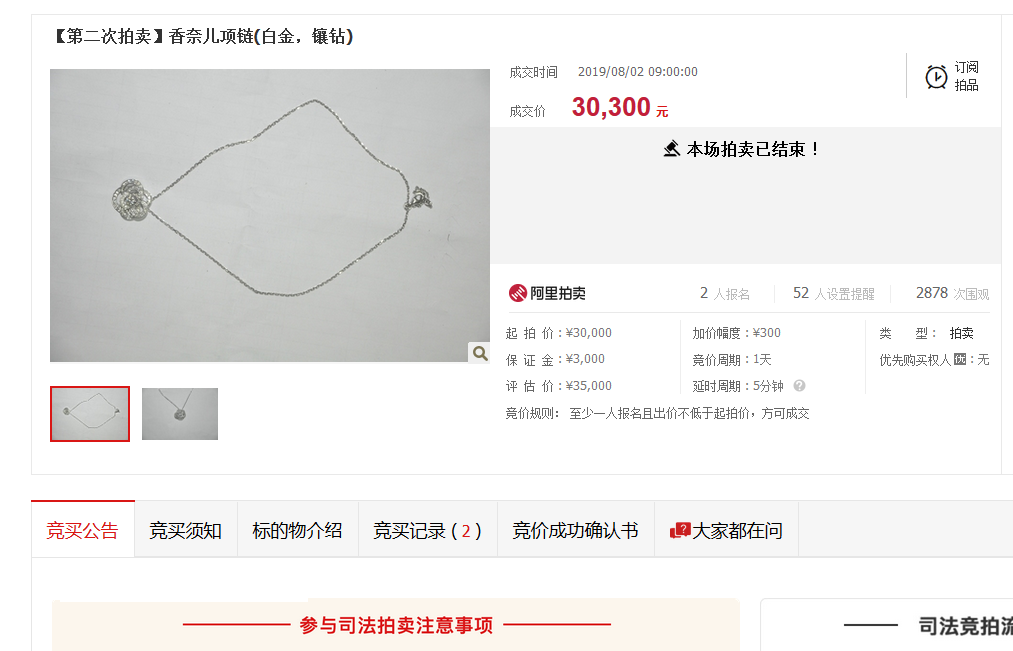Open the 标的物介绍 tab
1013x651 pixels.
[297, 530]
